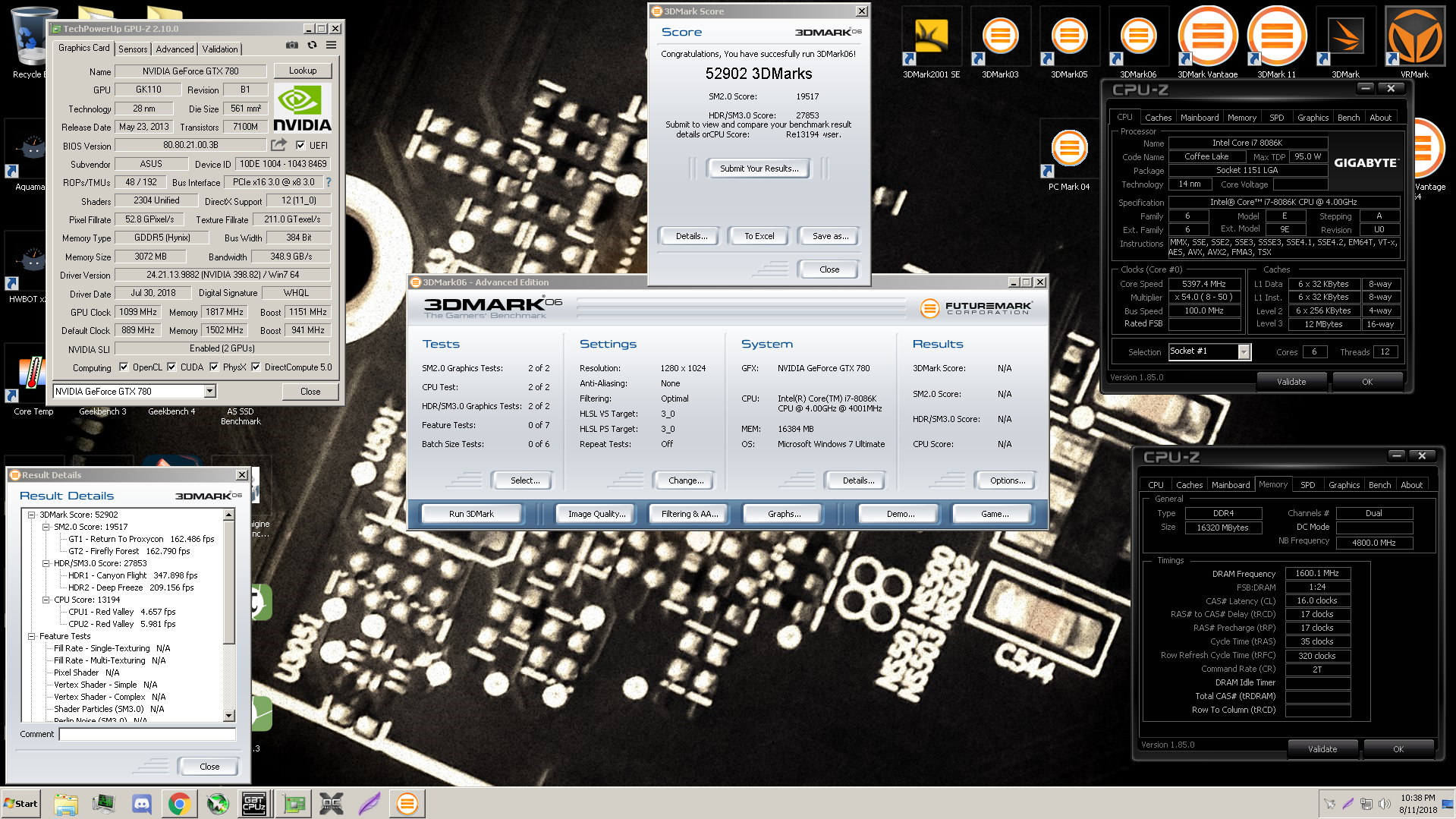Collapse the HDR/SM3.0 Score: 27853 node
The image size is (1456, 819).
click(x=46, y=563)
